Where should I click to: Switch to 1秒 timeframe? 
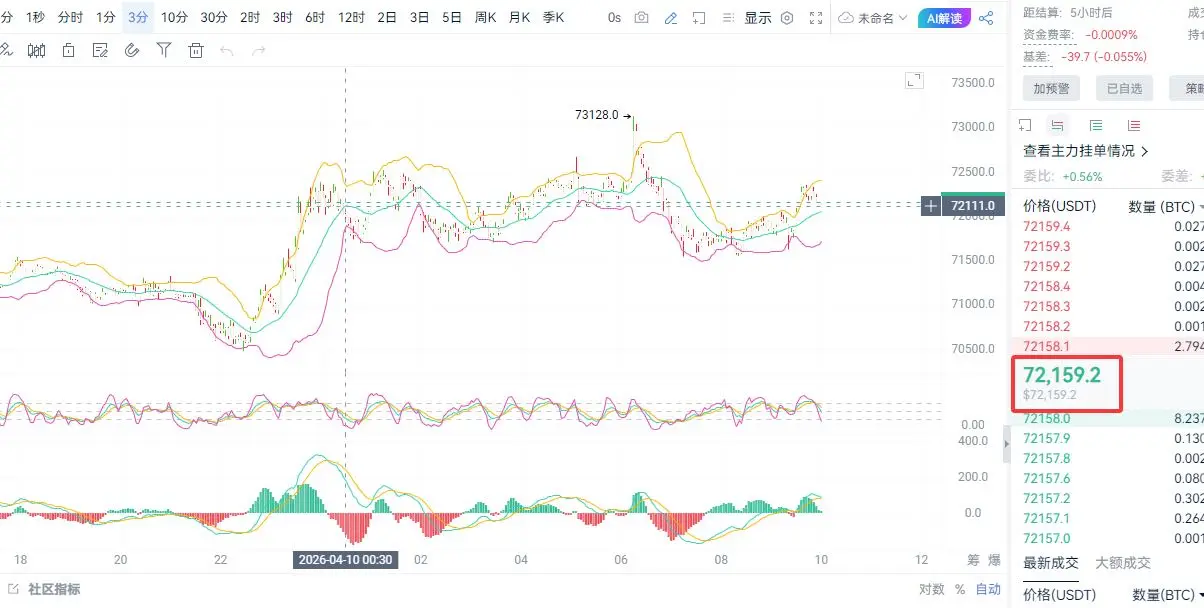(35, 17)
